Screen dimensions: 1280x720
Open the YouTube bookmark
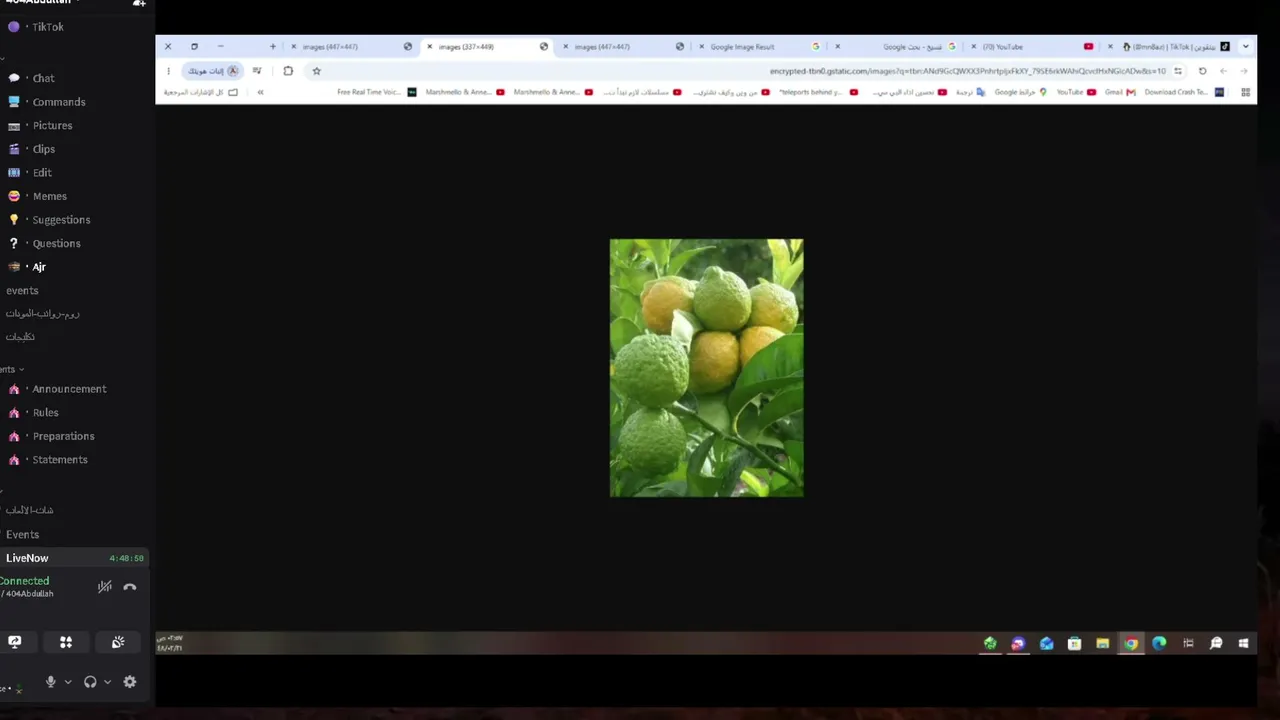1076,92
